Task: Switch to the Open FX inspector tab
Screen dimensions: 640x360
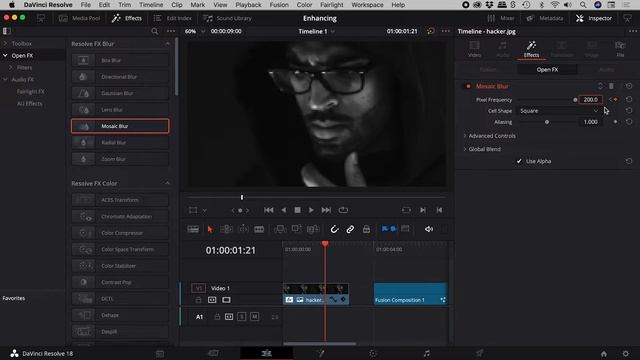Action: tap(547, 70)
